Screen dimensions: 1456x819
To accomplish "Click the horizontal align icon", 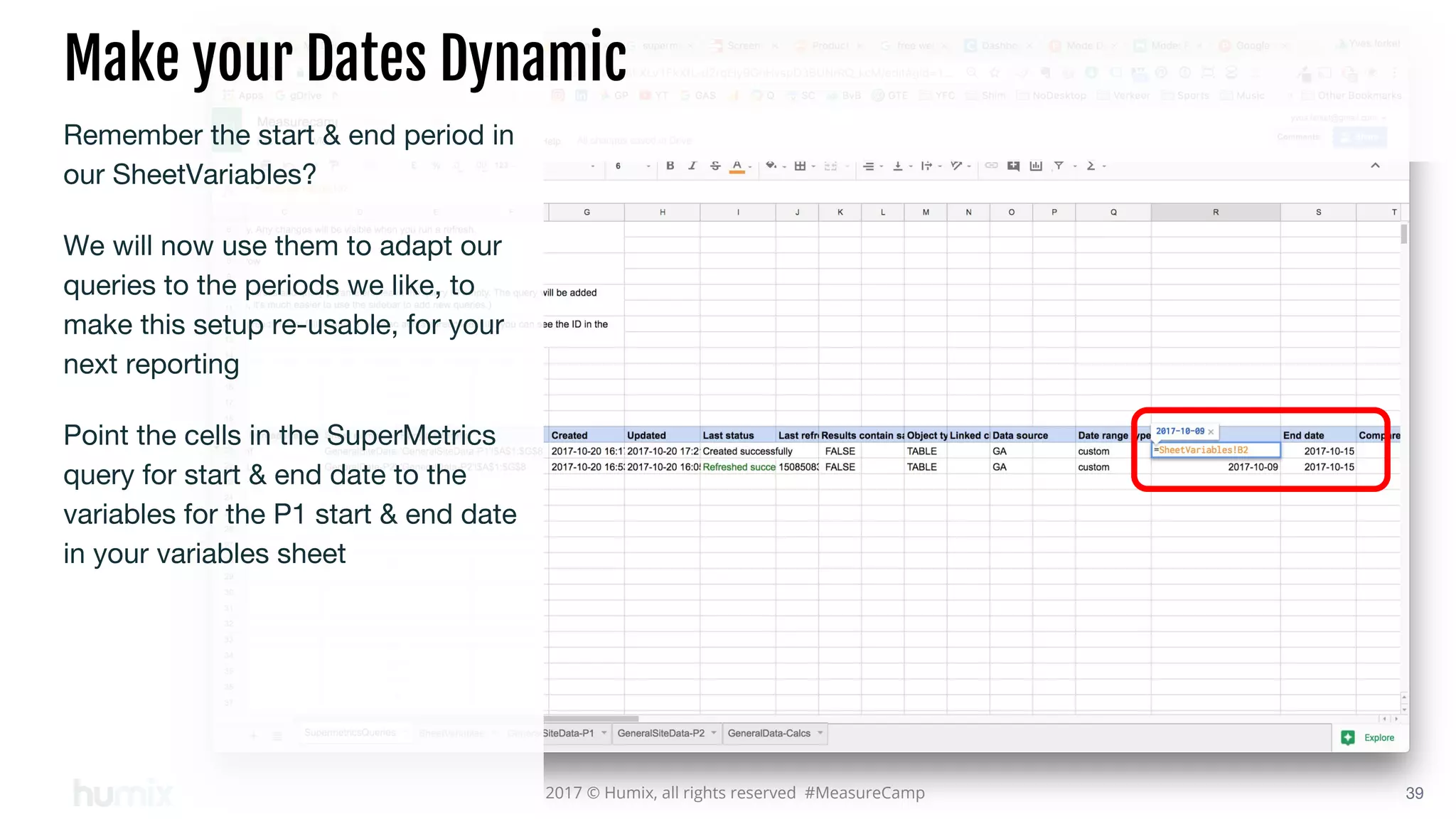I will (868, 166).
